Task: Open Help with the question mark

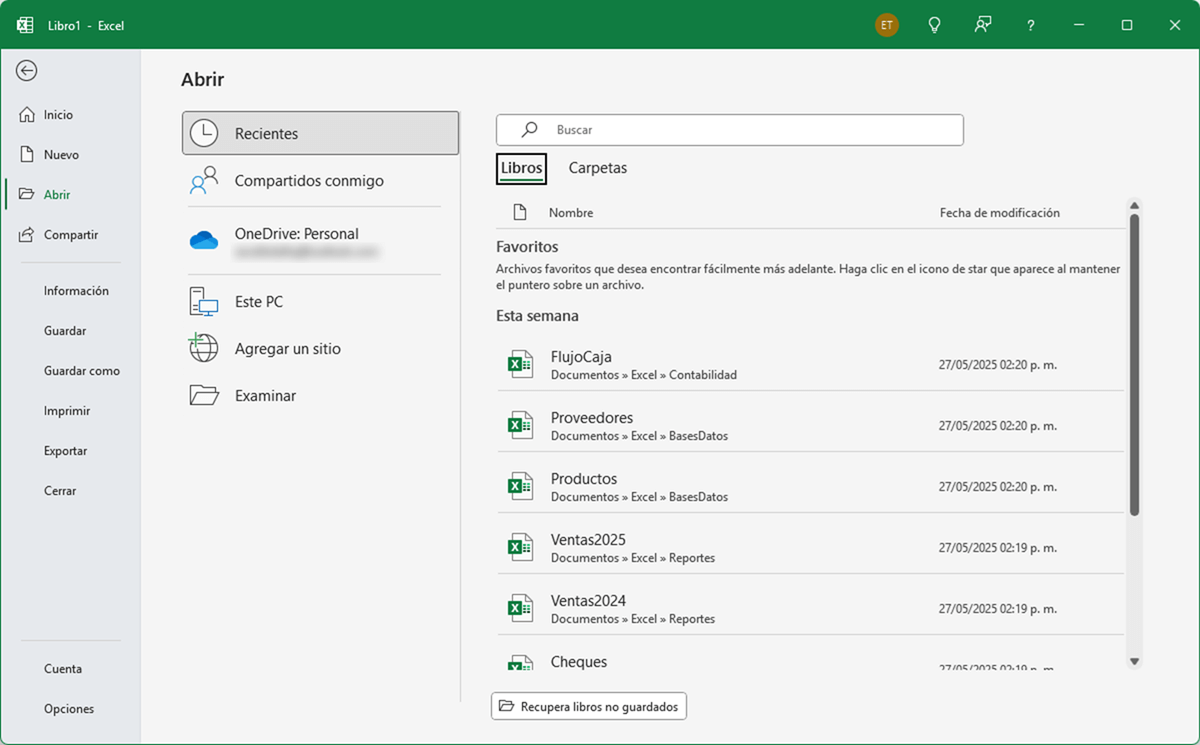Action: (x=1031, y=25)
